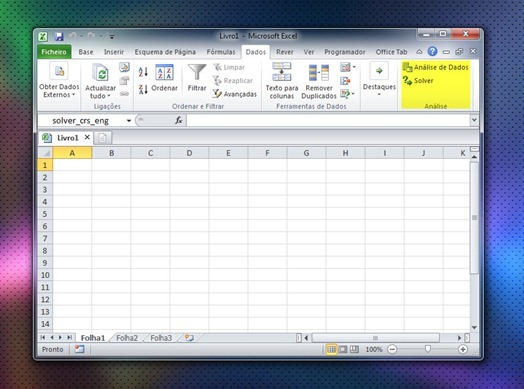Go to last sheet navigation arrow
This screenshot has height=389, width=524.
pos(69,338)
